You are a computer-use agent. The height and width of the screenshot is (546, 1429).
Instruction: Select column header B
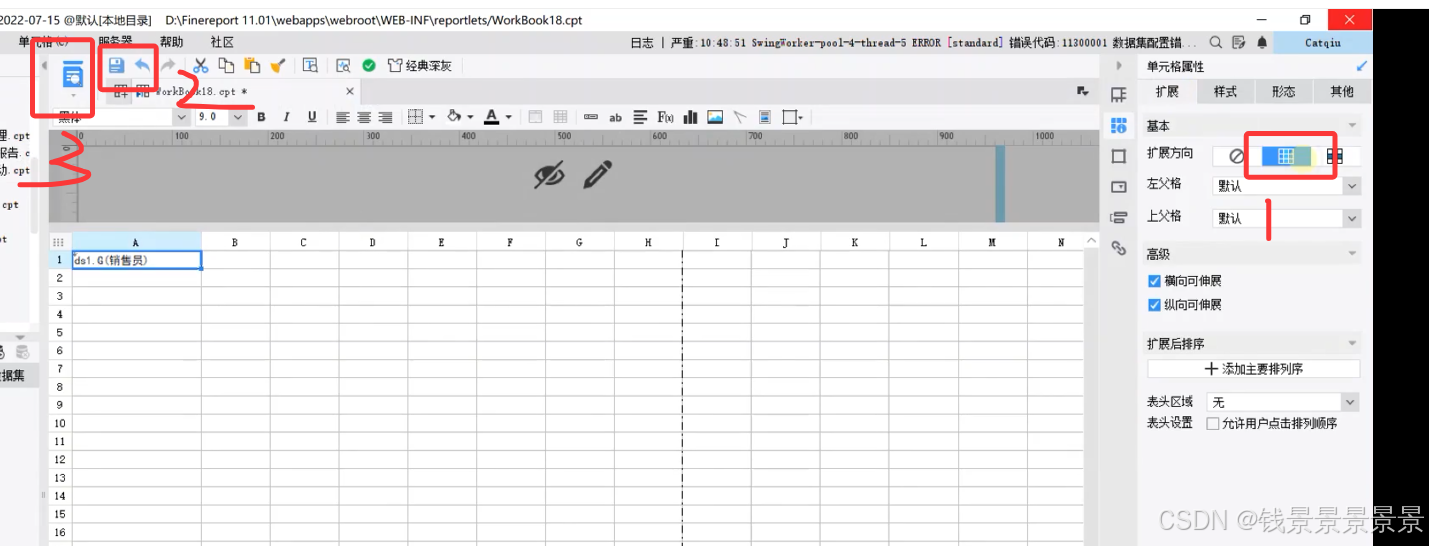[235, 242]
